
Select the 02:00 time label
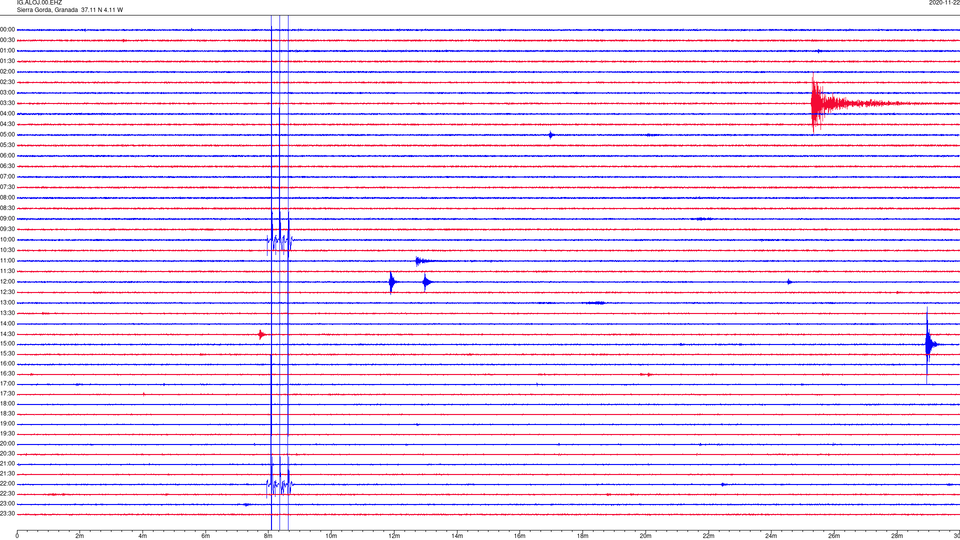point(7,71)
